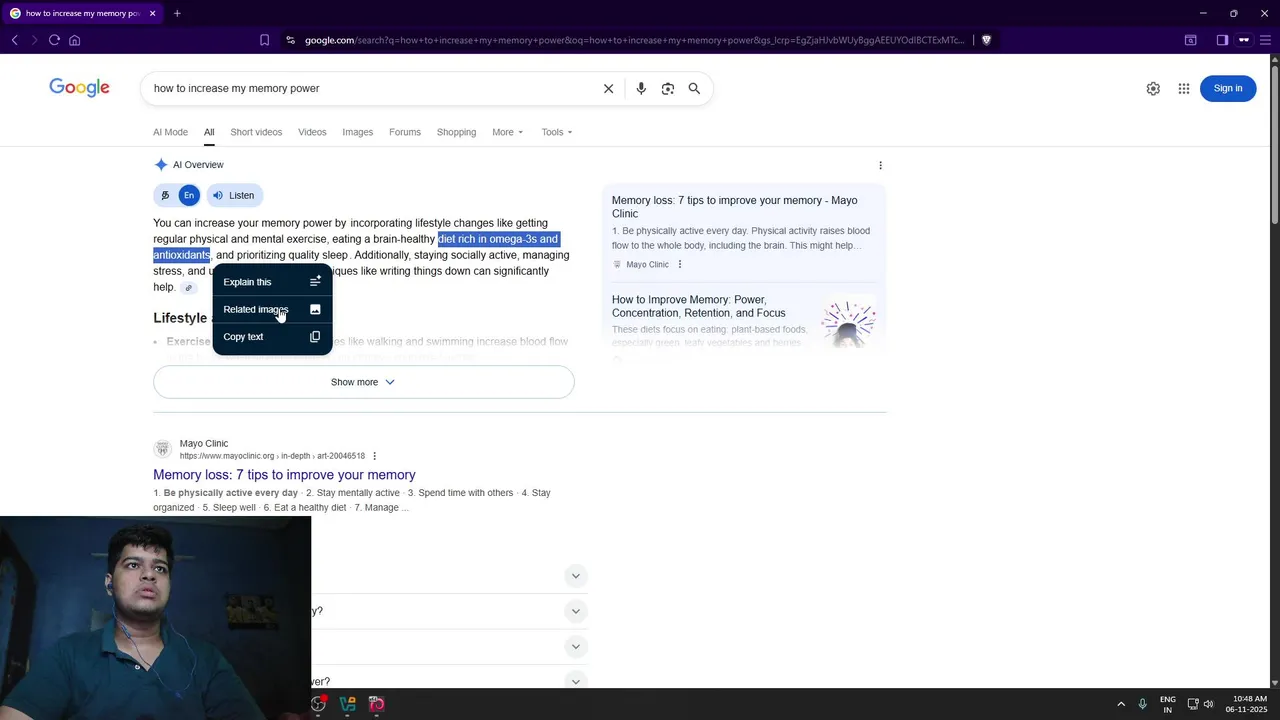Toggle the browser sidebar panel

point(1222,40)
